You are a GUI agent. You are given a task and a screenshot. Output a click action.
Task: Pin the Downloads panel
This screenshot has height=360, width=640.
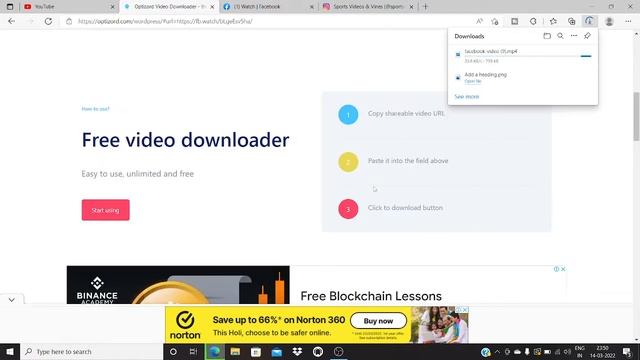(x=587, y=36)
